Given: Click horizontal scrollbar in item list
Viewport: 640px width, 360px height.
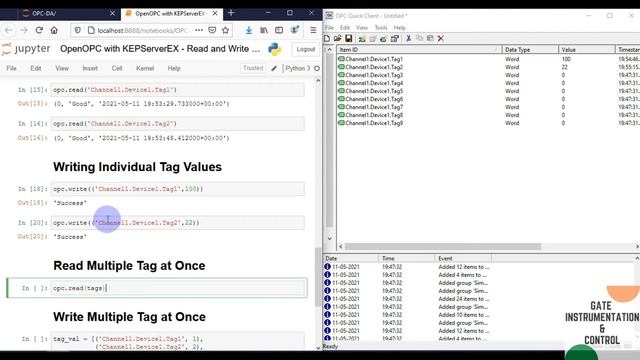Looking at the screenshot, I should [443, 247].
